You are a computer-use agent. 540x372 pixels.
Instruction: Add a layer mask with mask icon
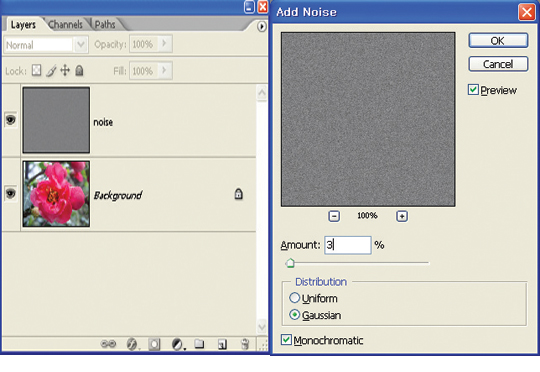(154, 344)
